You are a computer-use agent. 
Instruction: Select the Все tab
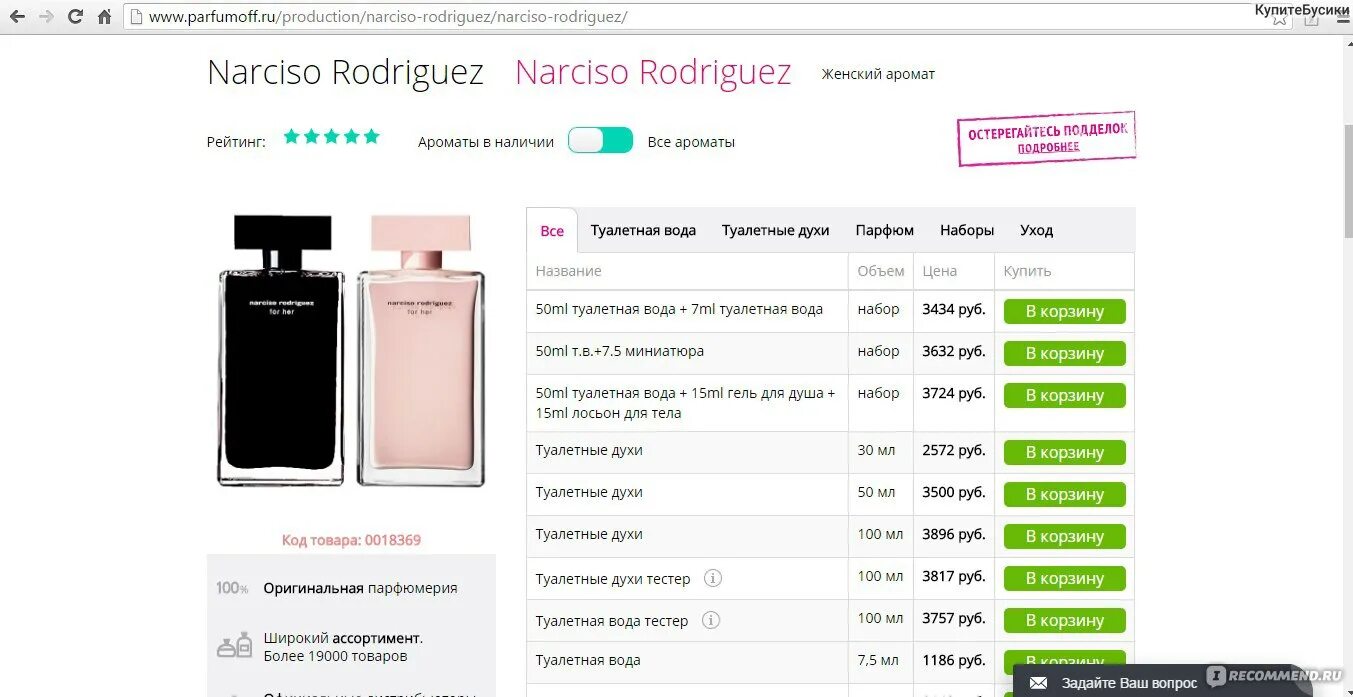(552, 230)
